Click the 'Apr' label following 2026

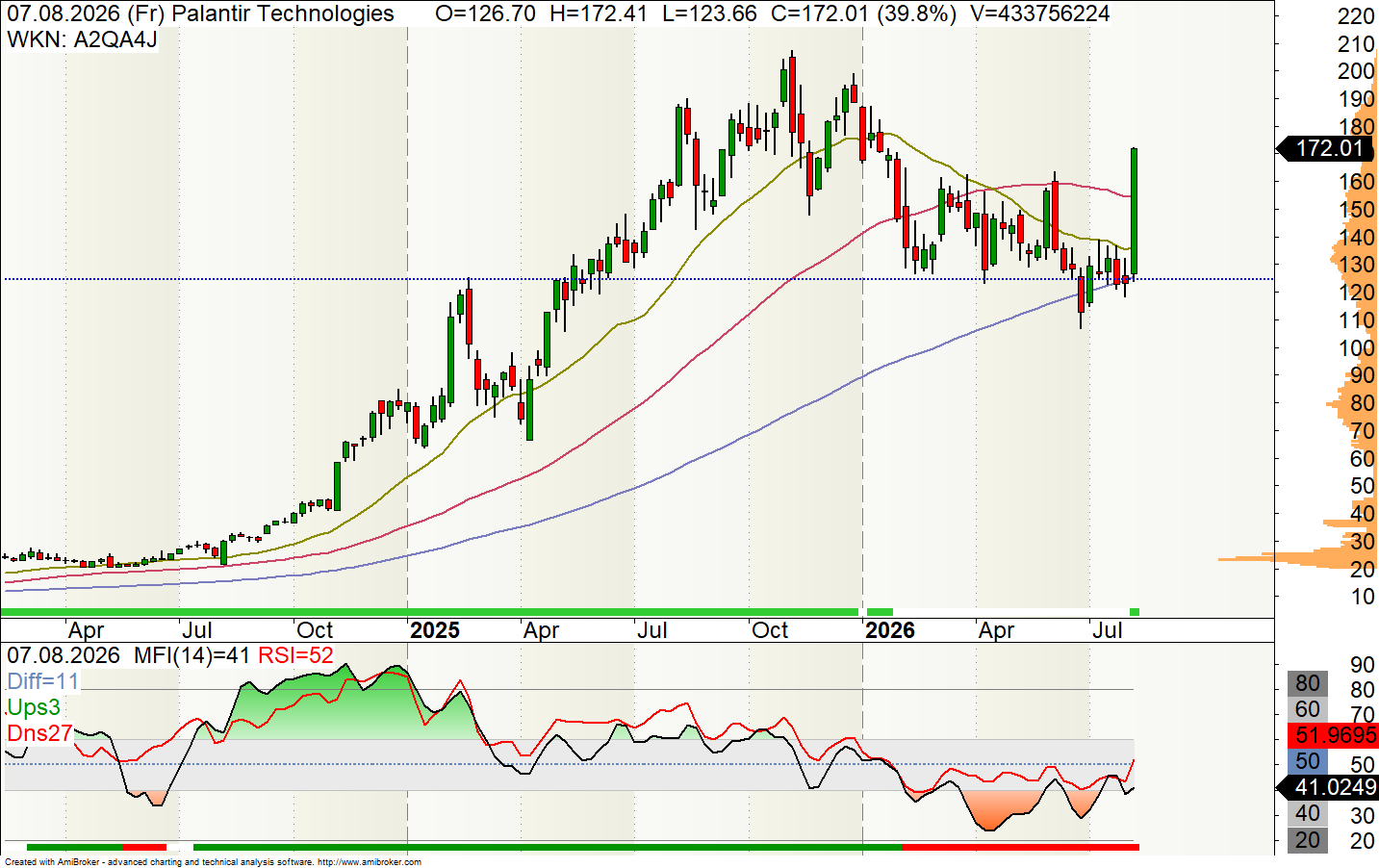tap(996, 630)
